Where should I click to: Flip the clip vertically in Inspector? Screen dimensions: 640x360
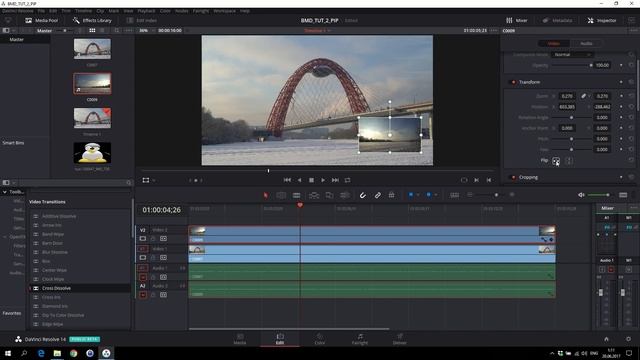569,161
